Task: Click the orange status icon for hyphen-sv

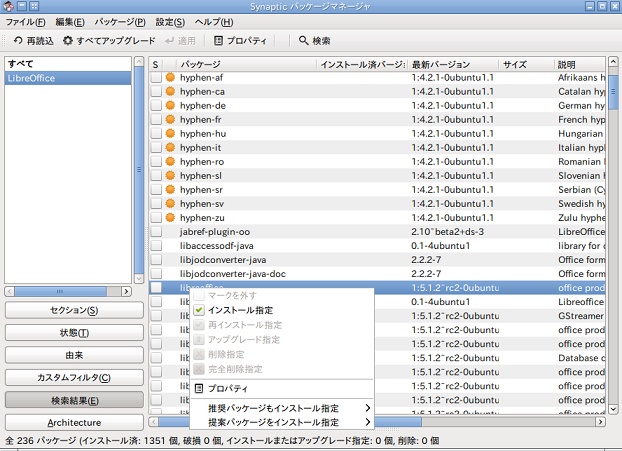Action: coord(170,203)
